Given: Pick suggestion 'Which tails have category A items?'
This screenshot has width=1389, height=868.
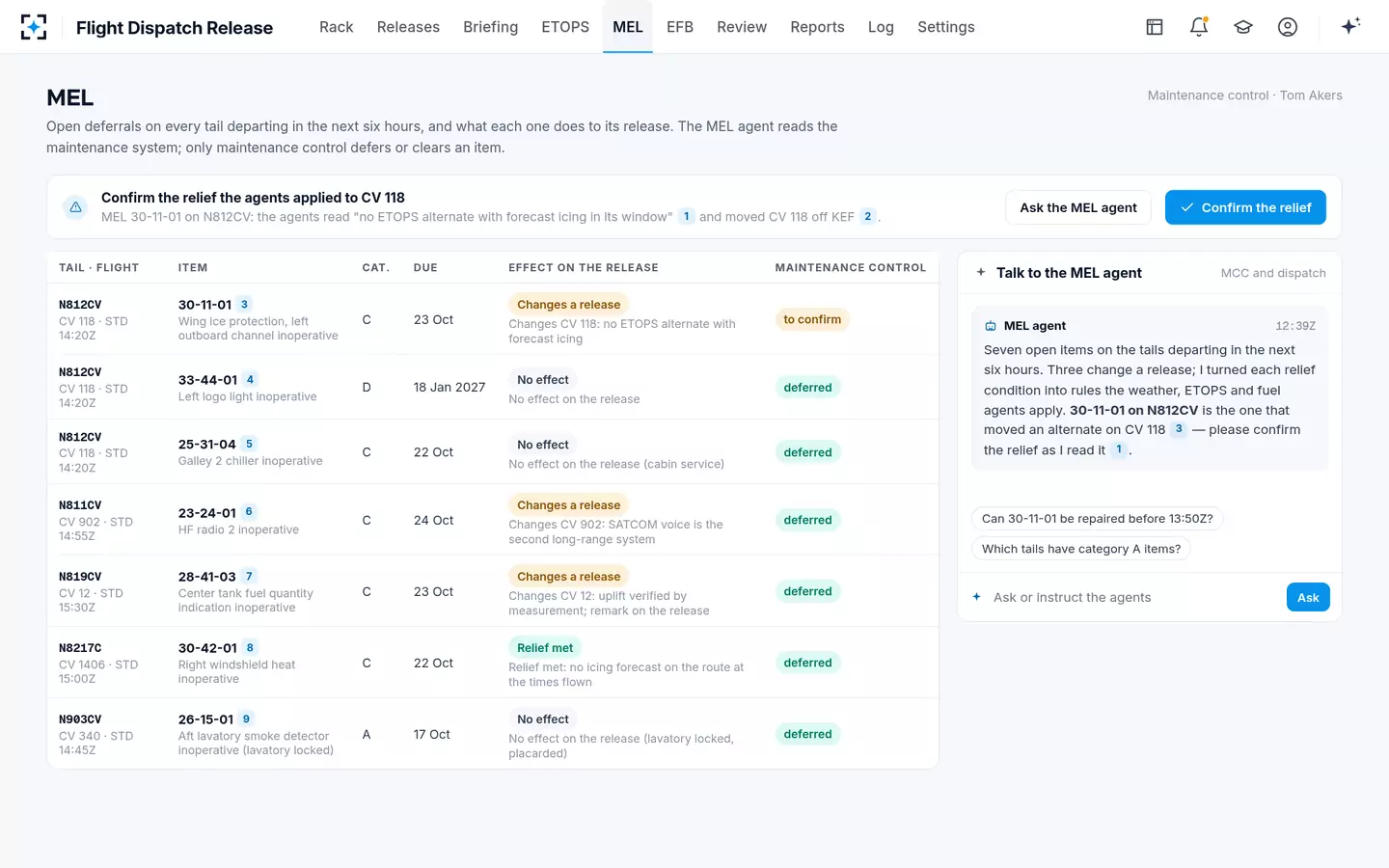Looking at the screenshot, I should point(1081,549).
